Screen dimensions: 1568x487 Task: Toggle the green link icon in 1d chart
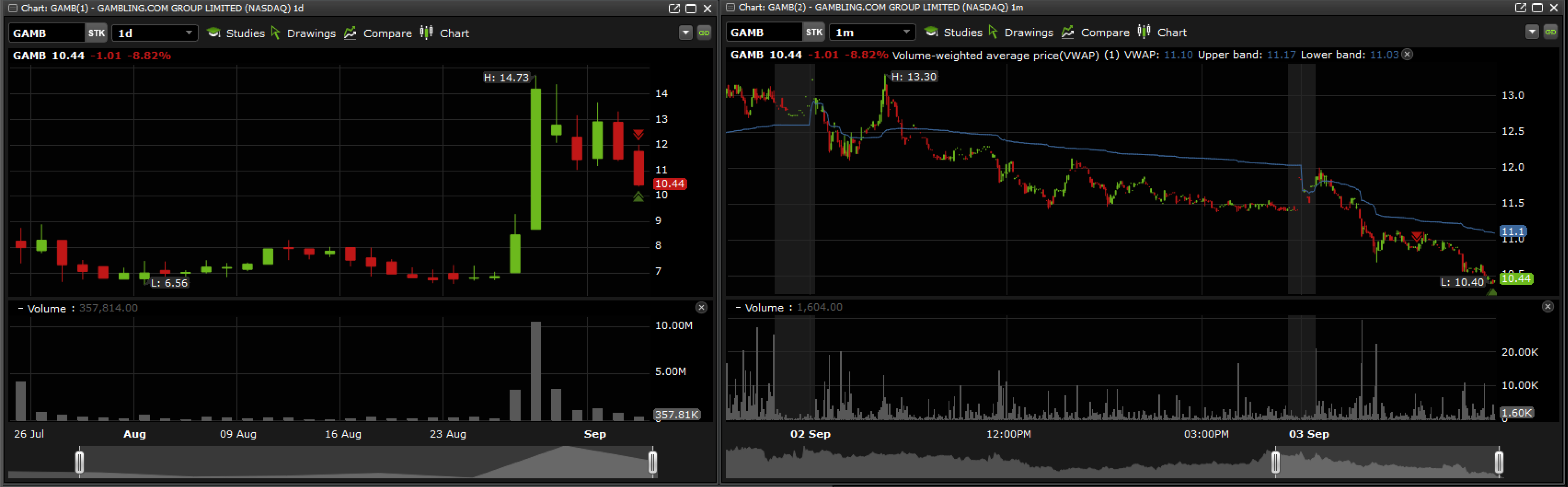tap(704, 33)
